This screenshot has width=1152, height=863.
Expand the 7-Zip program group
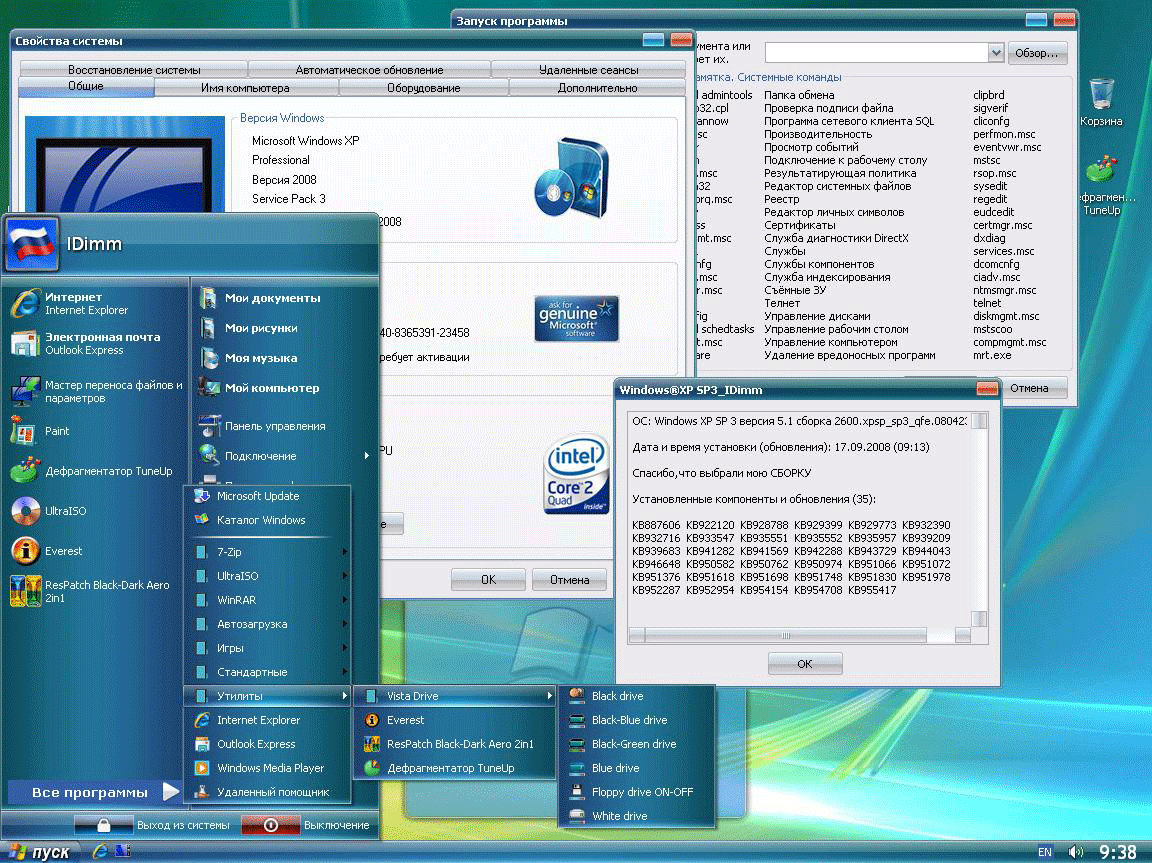pos(267,552)
